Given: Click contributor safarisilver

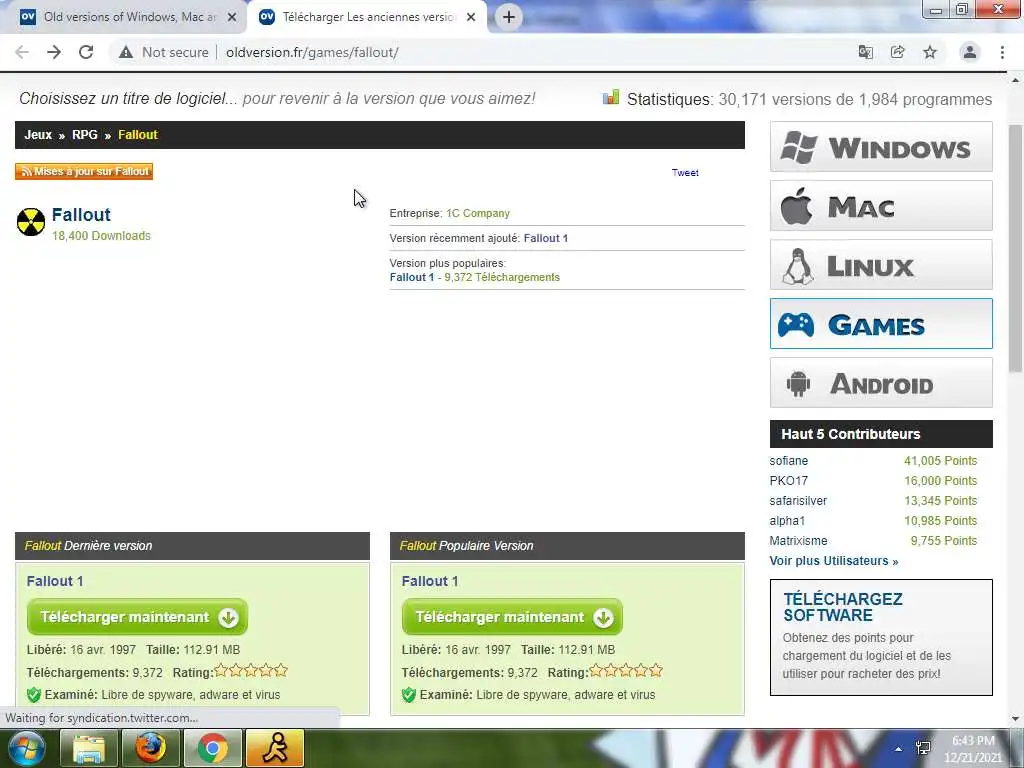Looking at the screenshot, I should (798, 501).
